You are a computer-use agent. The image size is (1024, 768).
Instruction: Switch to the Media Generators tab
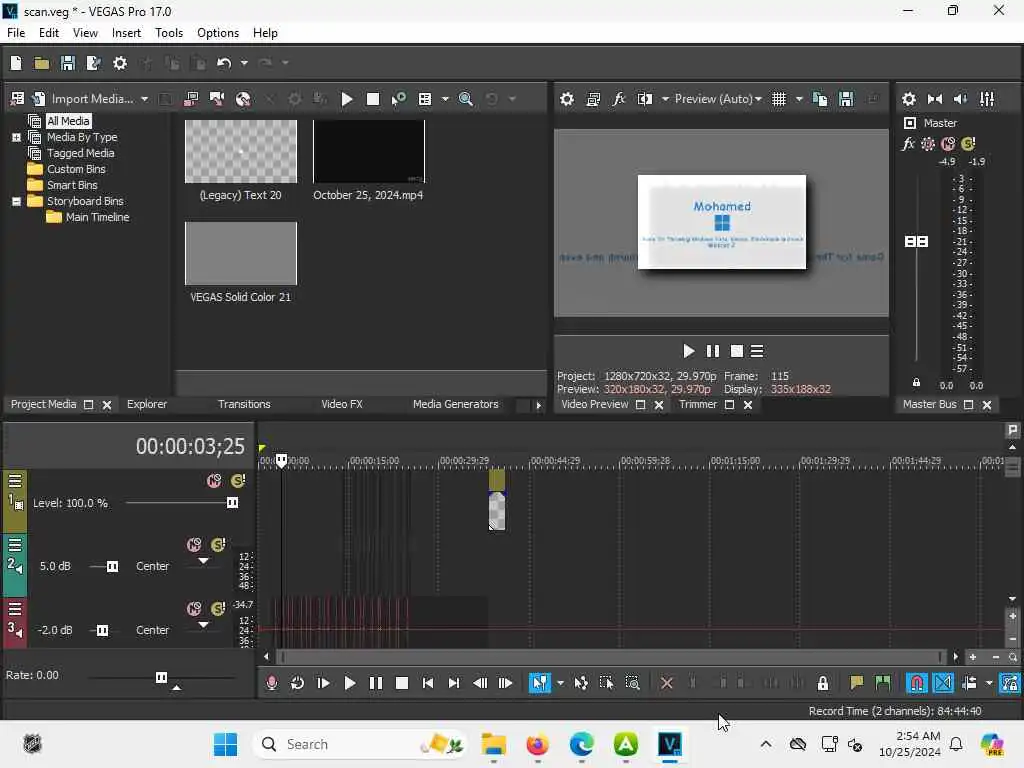point(456,404)
